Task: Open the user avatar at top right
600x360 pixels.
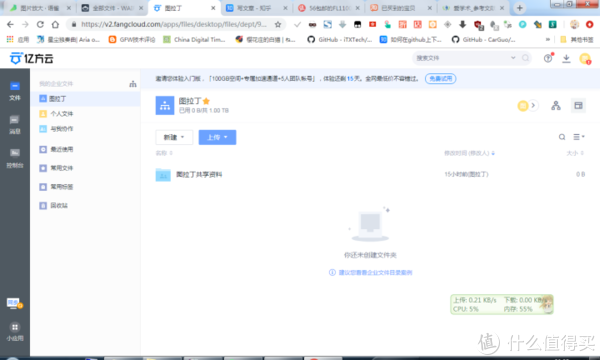Action: tap(585, 59)
